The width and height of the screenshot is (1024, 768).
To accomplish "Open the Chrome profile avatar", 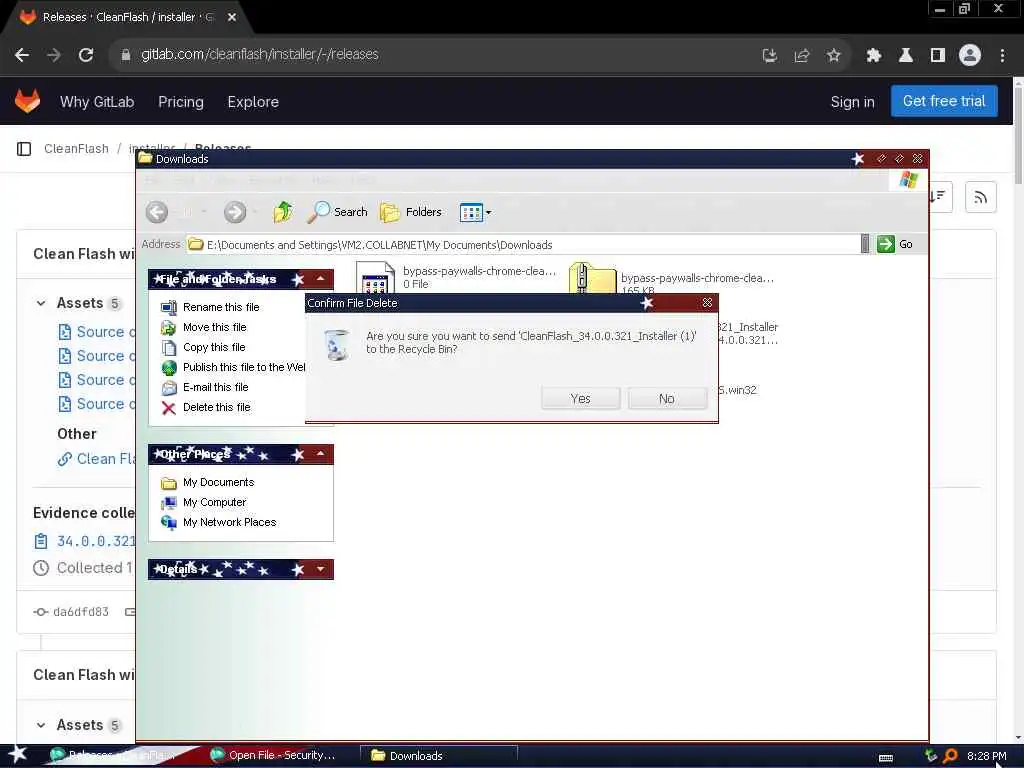I will pos(970,56).
